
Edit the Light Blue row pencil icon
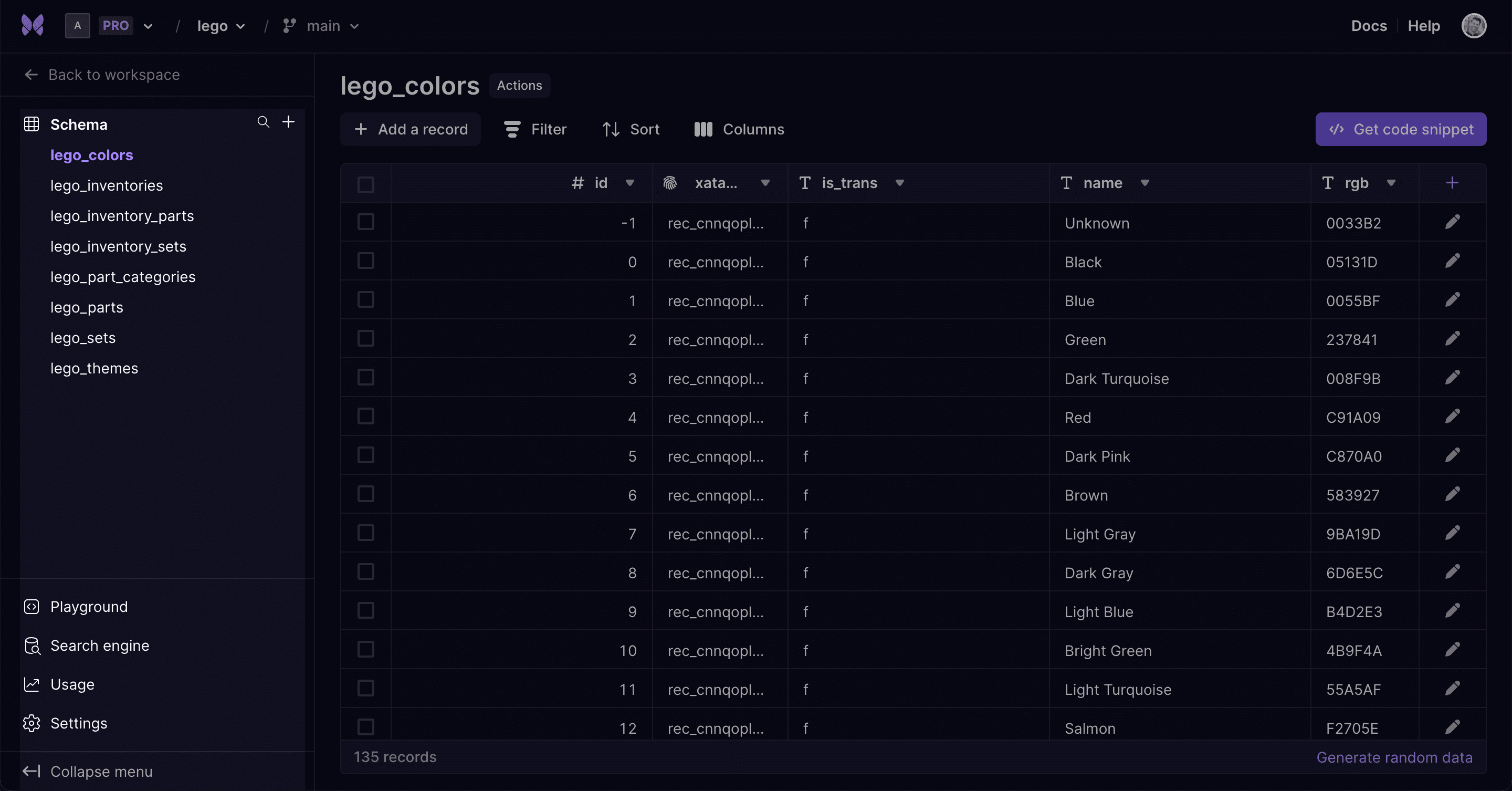click(1452, 611)
